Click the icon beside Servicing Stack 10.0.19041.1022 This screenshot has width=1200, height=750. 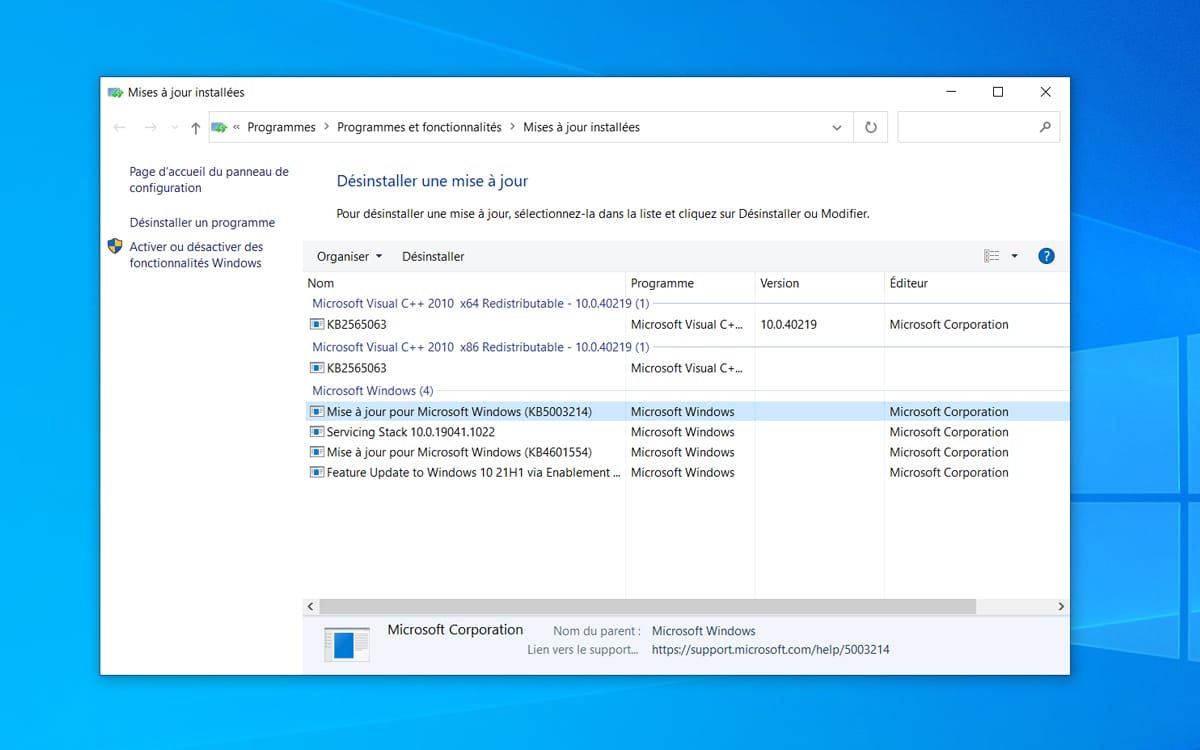(316, 431)
